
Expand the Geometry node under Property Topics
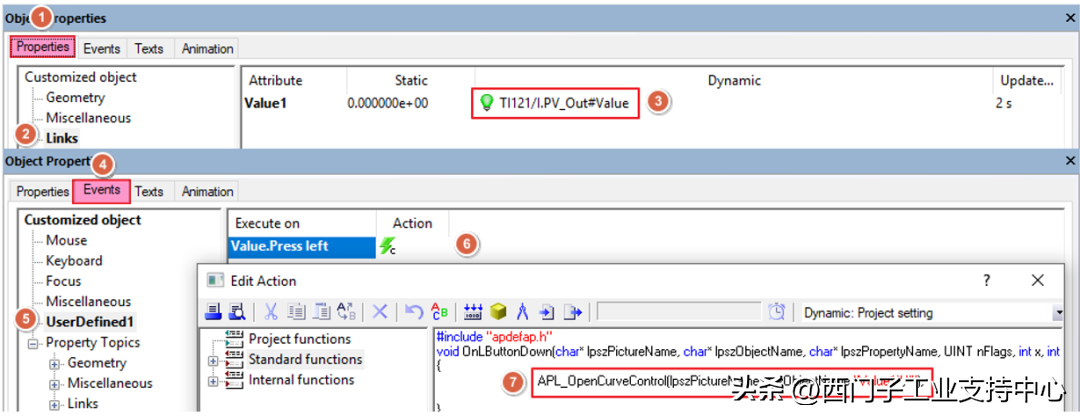point(55,364)
